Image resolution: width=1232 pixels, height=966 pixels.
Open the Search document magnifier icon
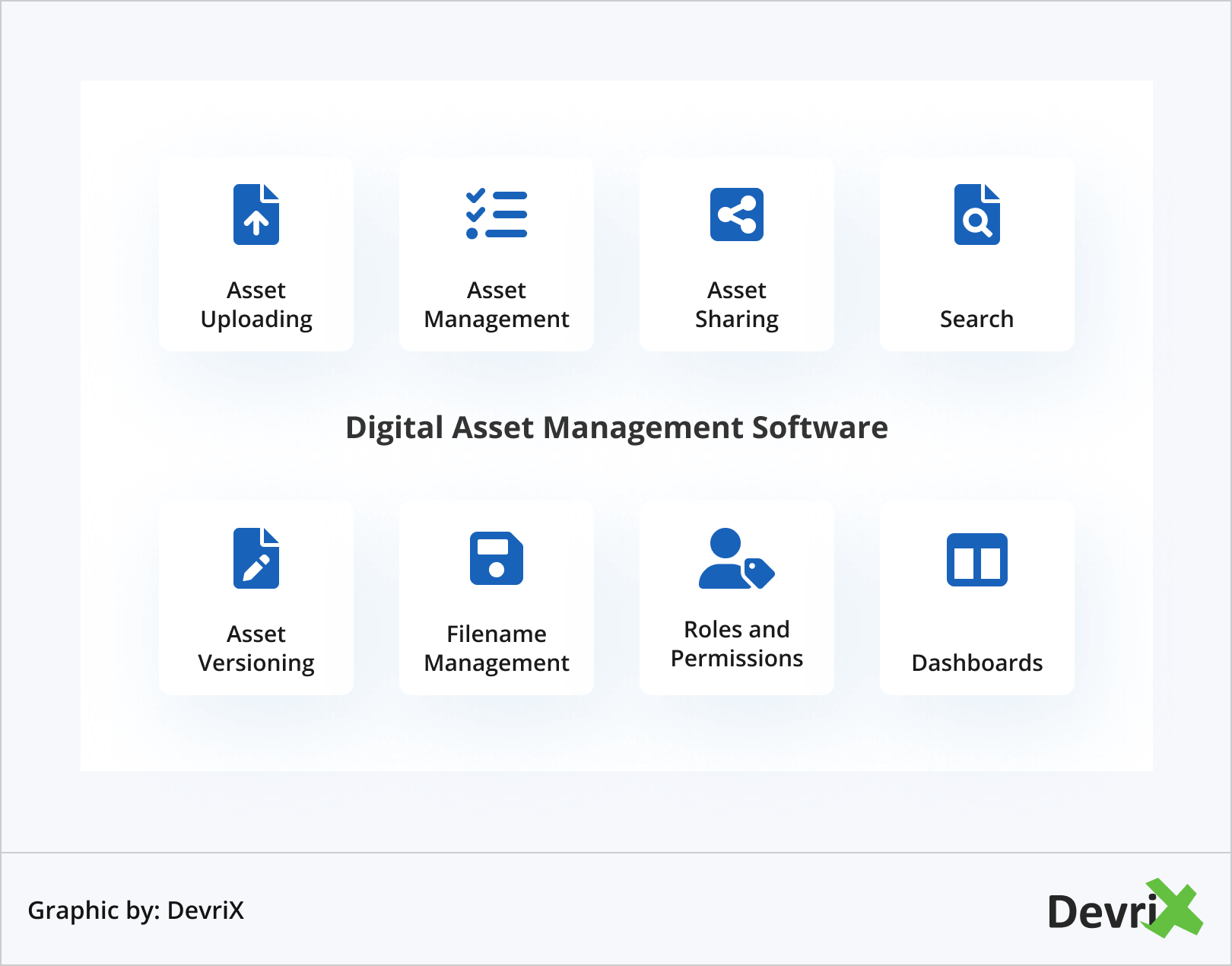[x=977, y=214]
